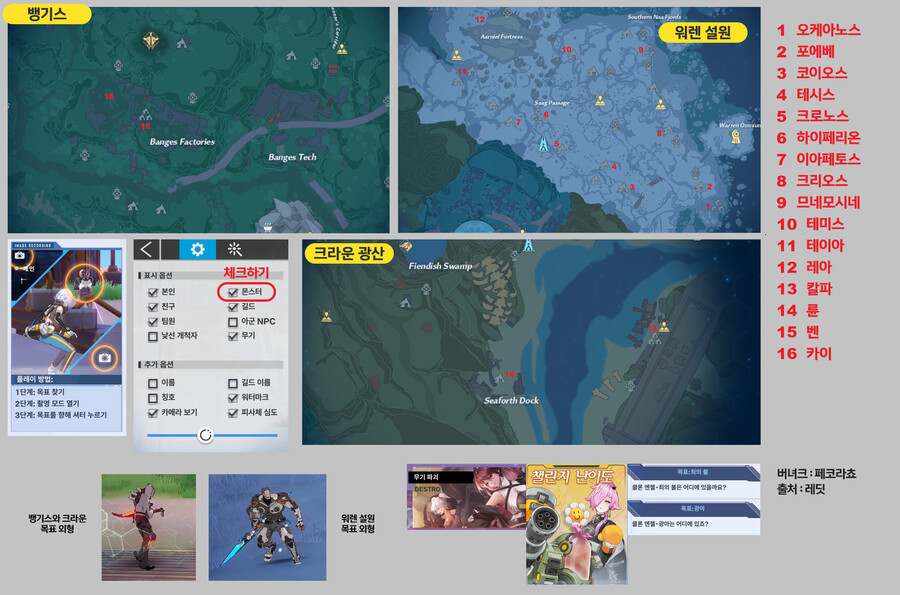Check the 낯선 개척자 option

click(x=153, y=336)
